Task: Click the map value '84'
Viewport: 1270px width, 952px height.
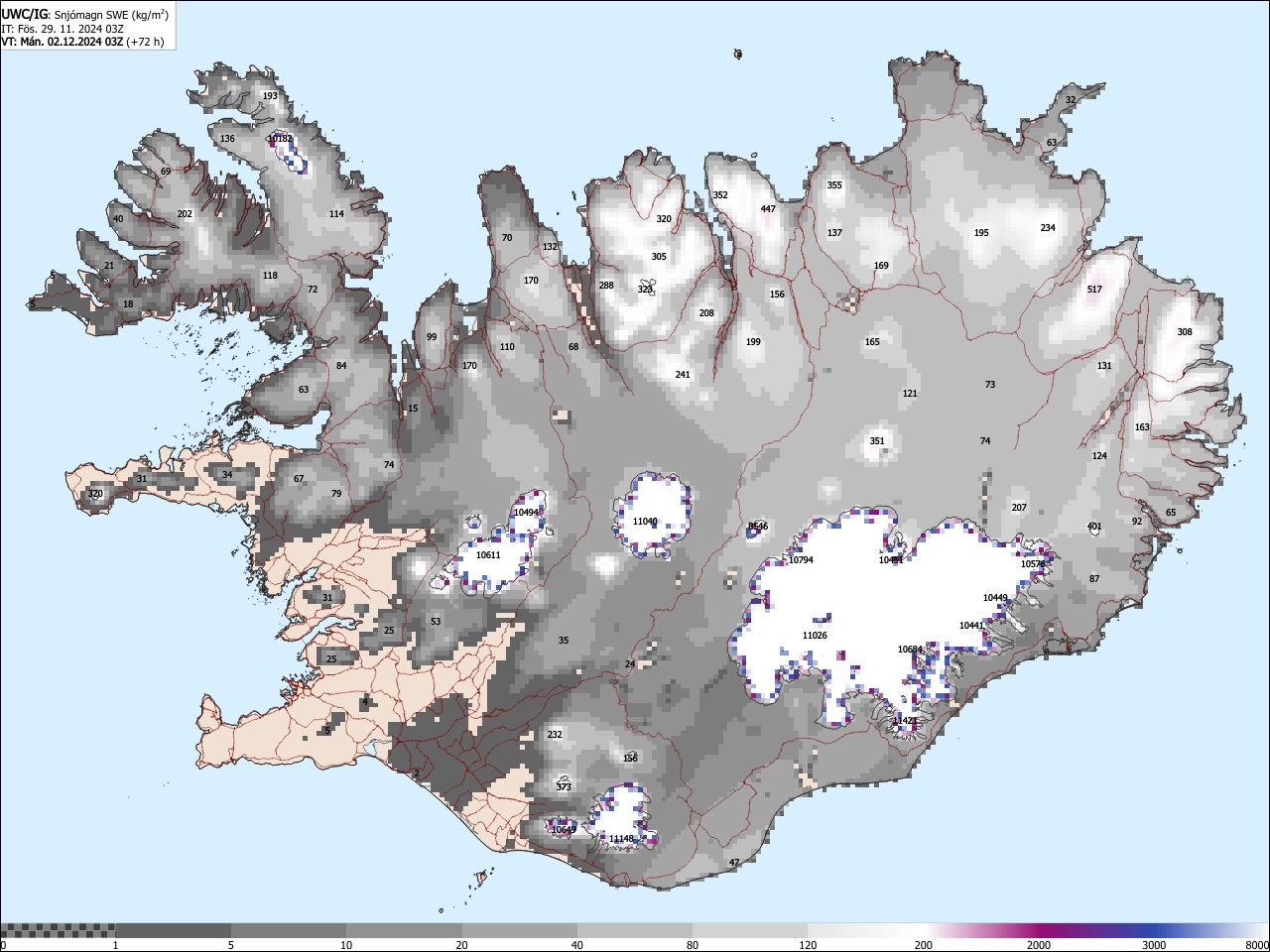Action: point(341,366)
